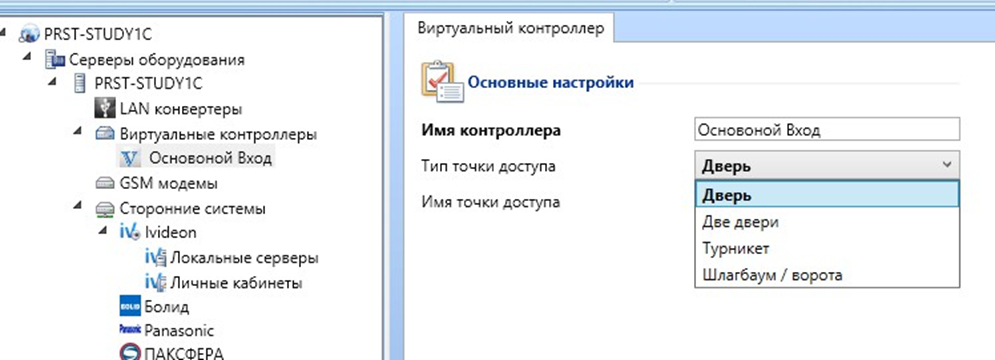The width and height of the screenshot is (995, 360).
Task: Select the Panasonic tree item
Action: tap(179, 331)
